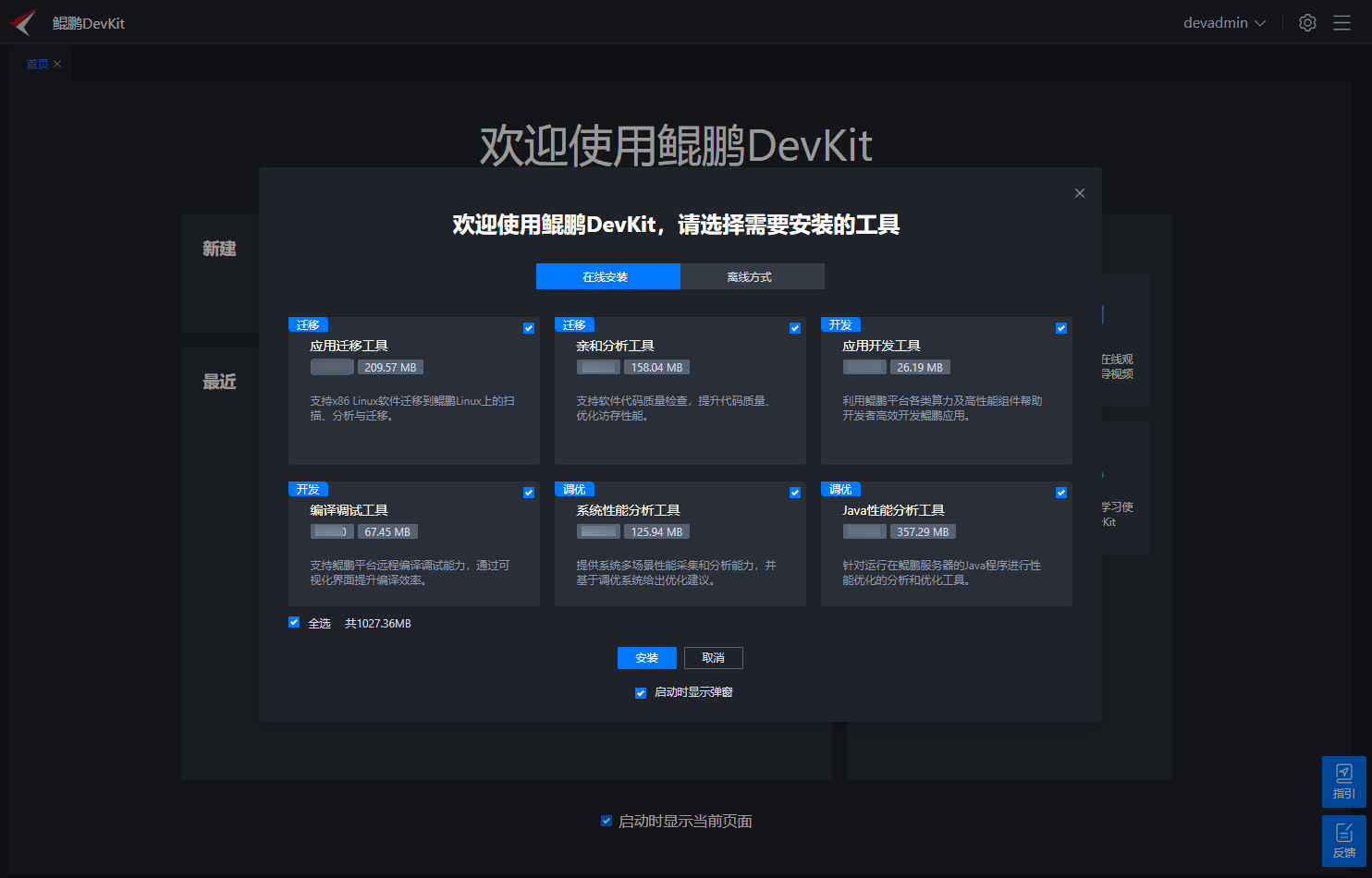Uncheck the Java性能分析工具 checkbox
This screenshot has width=1372, height=878.
click(x=1061, y=493)
